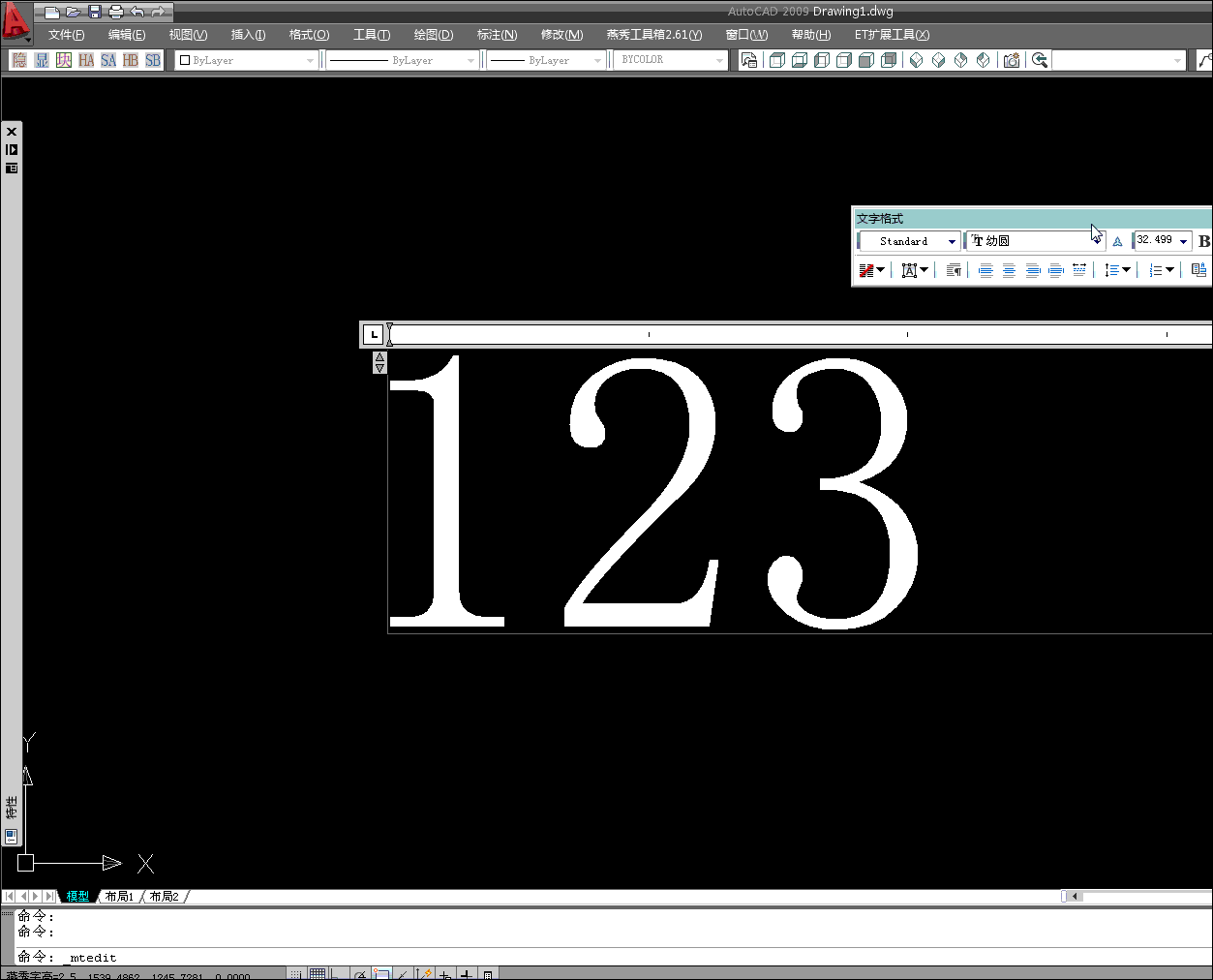The width and height of the screenshot is (1213, 980).
Task: Open the text height 32.499 dropdown
Action: click(x=1181, y=240)
